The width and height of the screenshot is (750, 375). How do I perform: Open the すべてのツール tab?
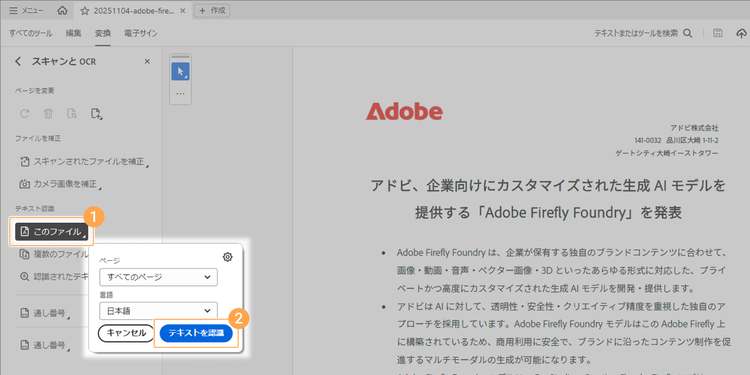point(31,33)
